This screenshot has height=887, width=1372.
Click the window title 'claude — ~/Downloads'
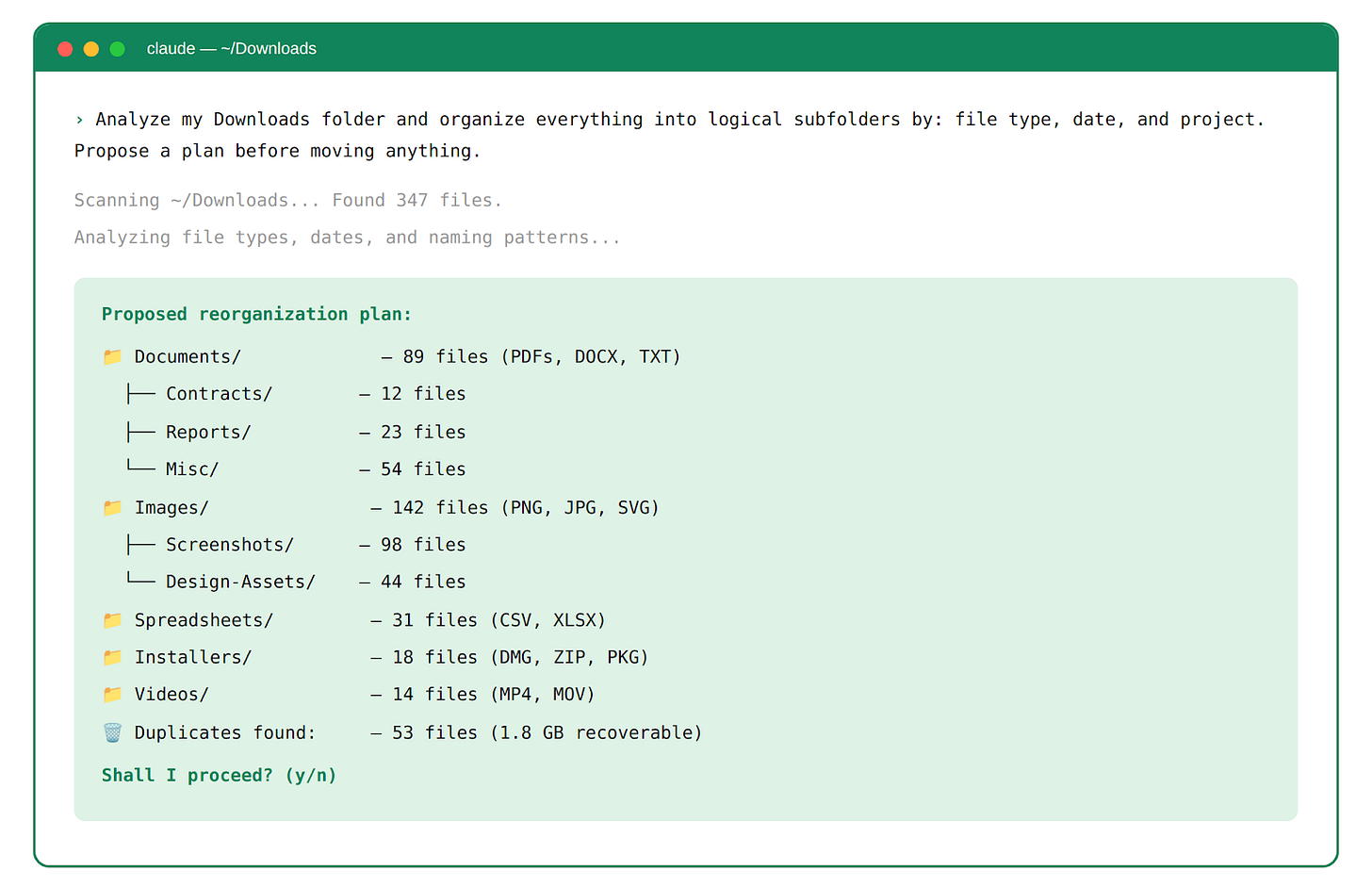coord(232,49)
